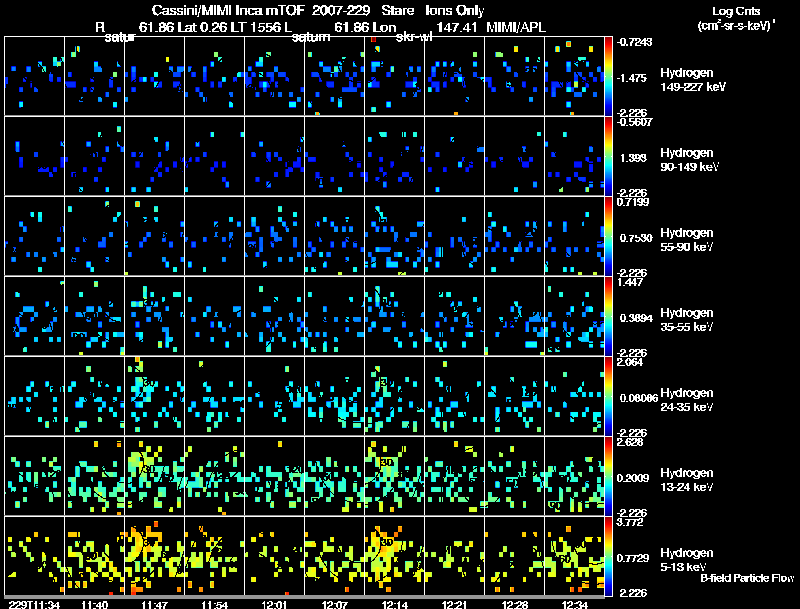Open the Hydrogen 5-13 keV panel at 12:14
This screenshot has height=609, width=800.
click(394, 556)
